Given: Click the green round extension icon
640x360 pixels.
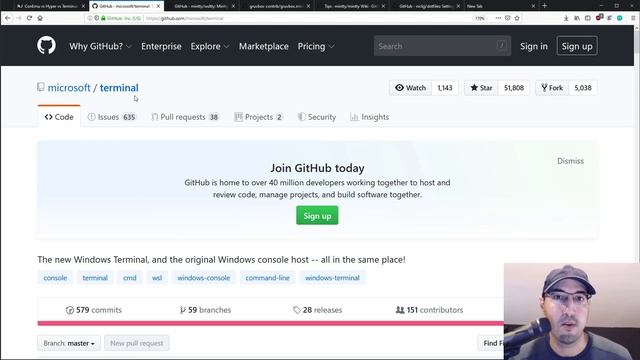Looking at the screenshot, I should pyautogui.click(x=620, y=18).
